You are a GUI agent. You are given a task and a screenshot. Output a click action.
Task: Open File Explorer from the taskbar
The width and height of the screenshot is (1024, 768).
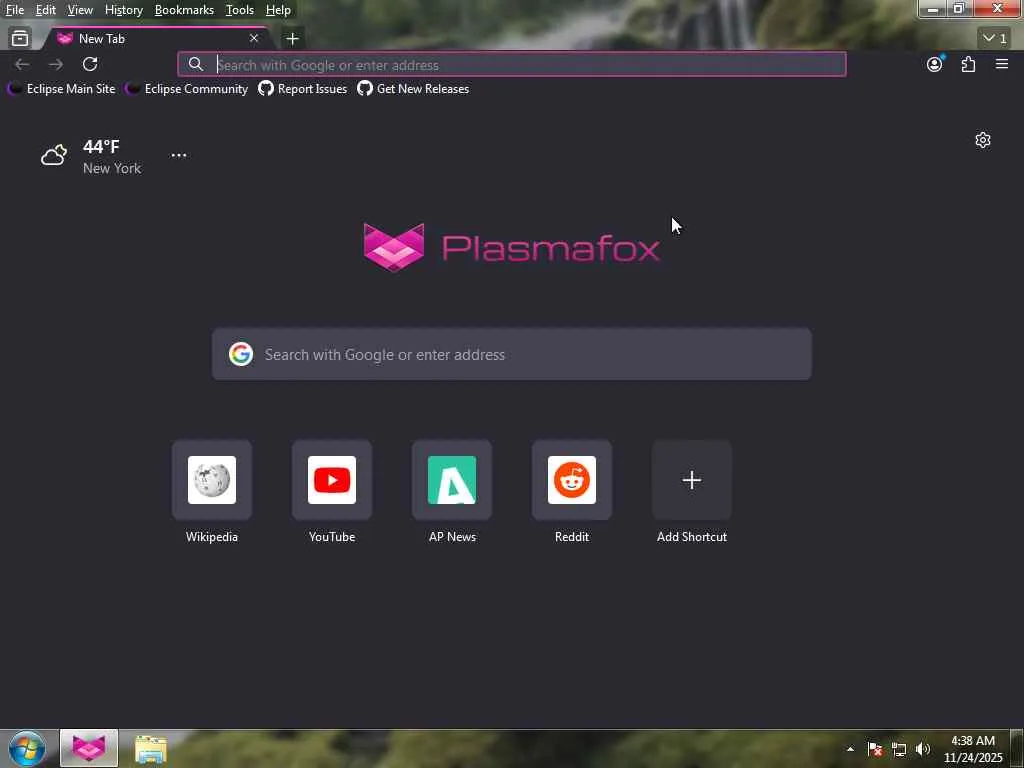[x=151, y=749]
